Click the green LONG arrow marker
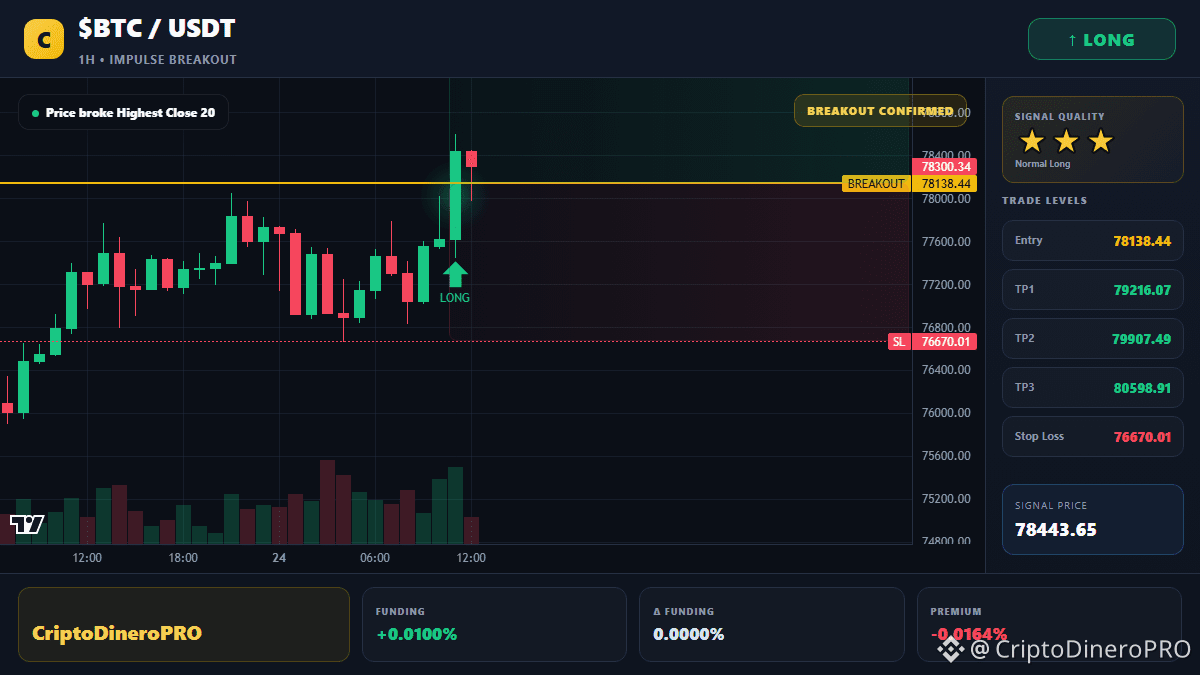Viewport: 1200px width, 675px height. click(x=455, y=274)
